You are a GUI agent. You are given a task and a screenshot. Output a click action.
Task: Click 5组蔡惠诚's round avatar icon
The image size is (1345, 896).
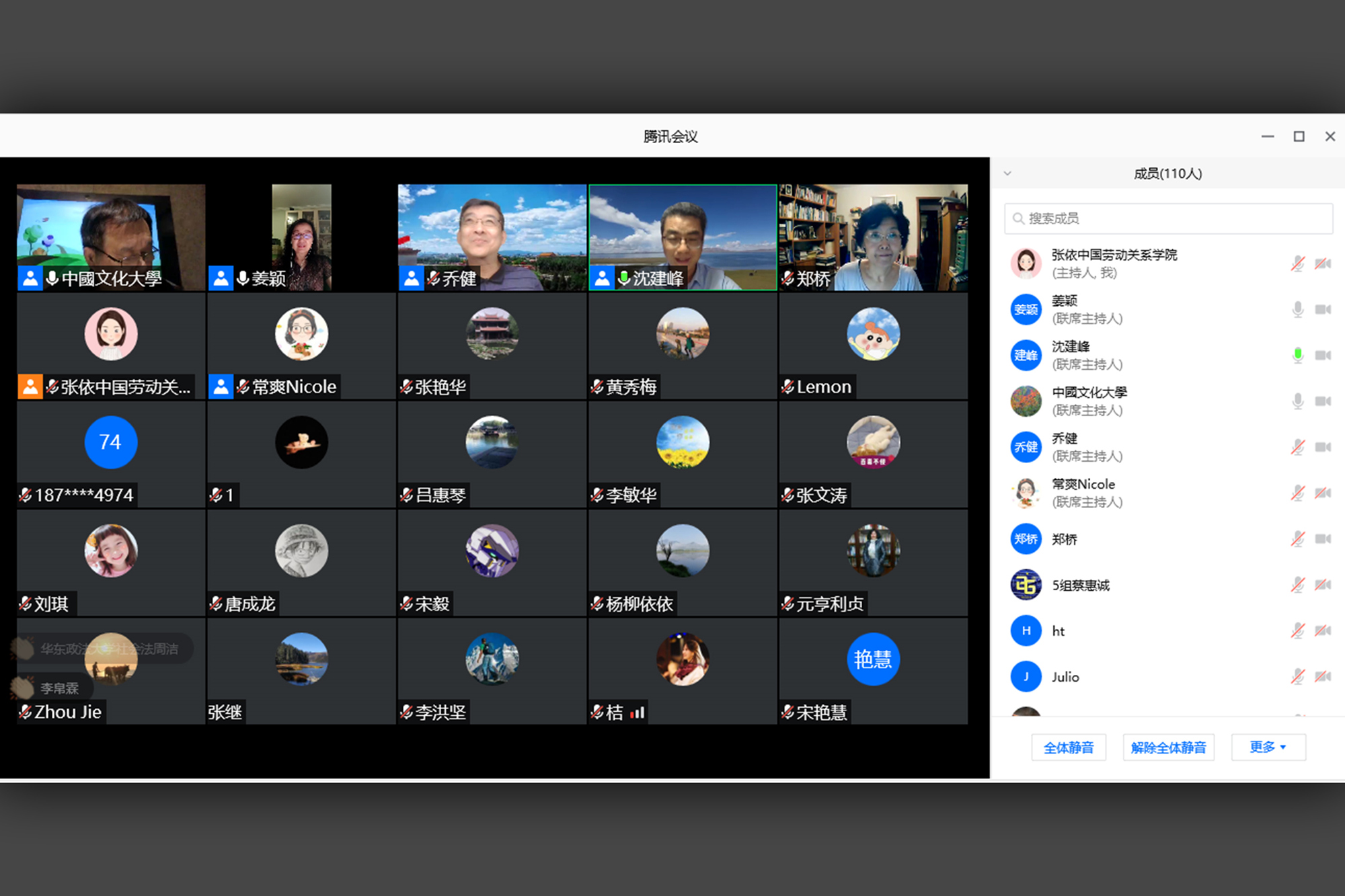click(1026, 585)
